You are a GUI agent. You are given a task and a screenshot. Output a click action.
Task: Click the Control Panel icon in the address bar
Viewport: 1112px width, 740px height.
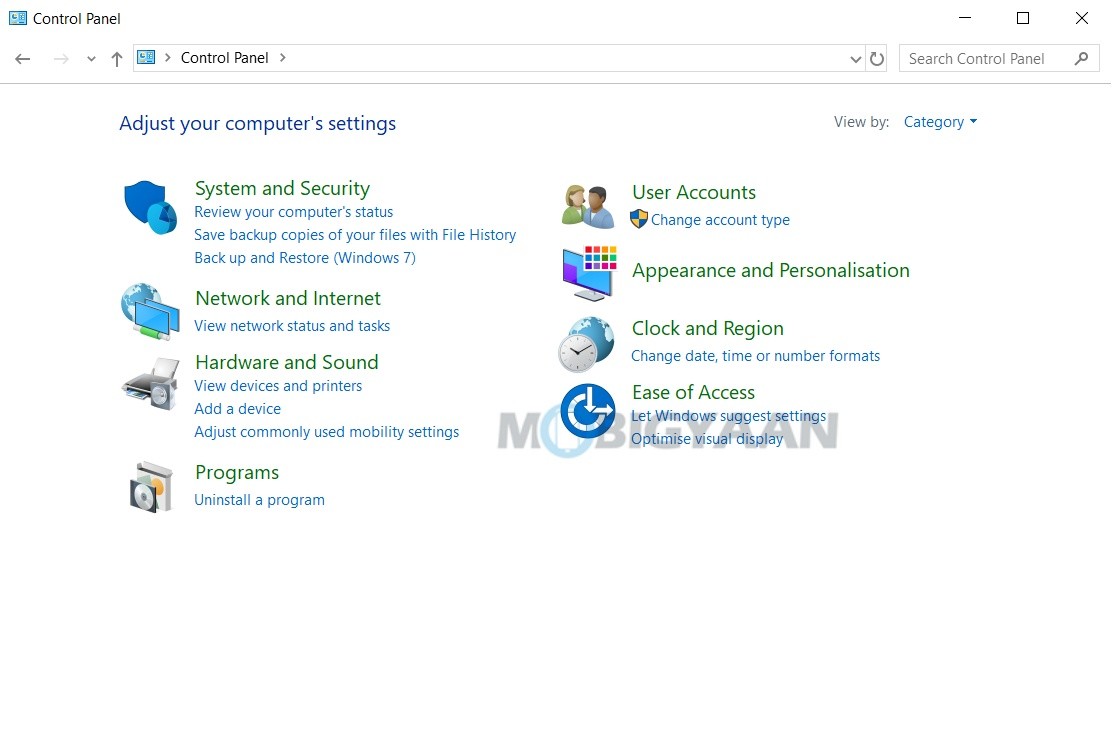point(146,57)
